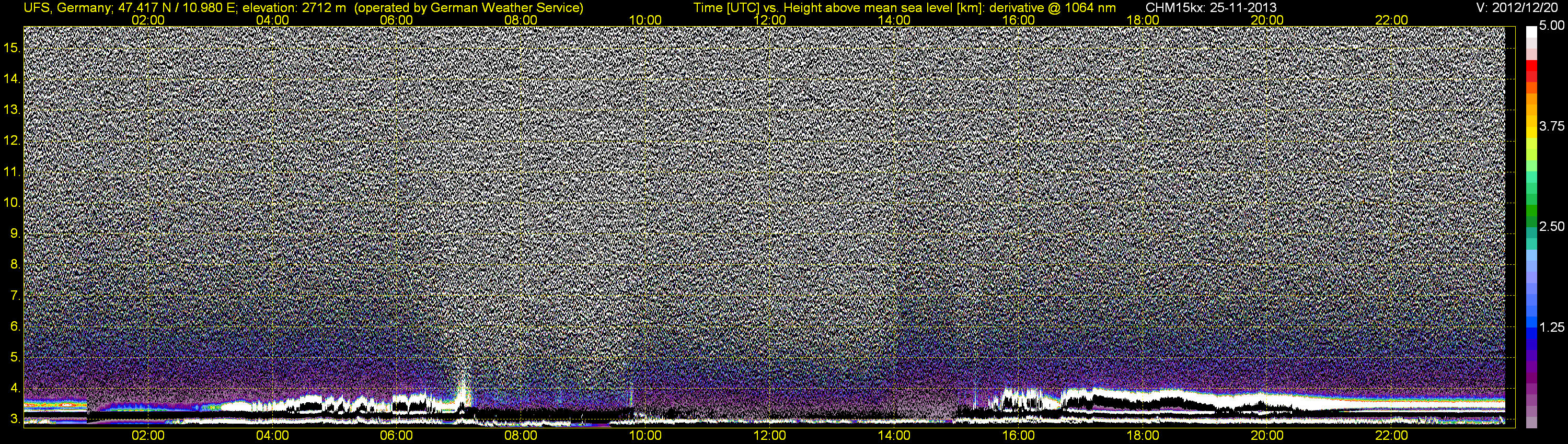Click the "15." height axis label
1568x444 pixels.
tap(12, 48)
